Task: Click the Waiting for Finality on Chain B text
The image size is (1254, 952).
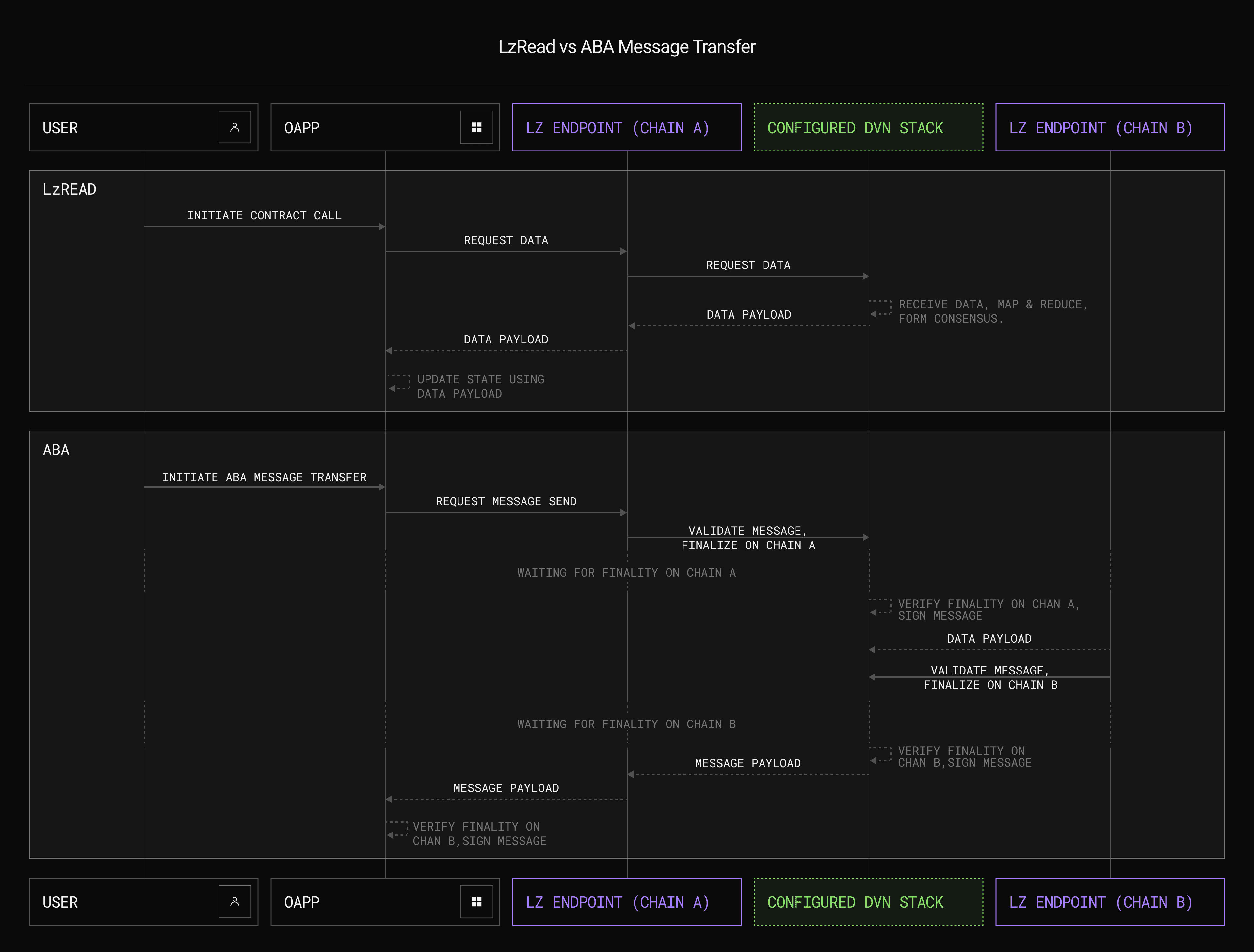Action: tap(626, 724)
